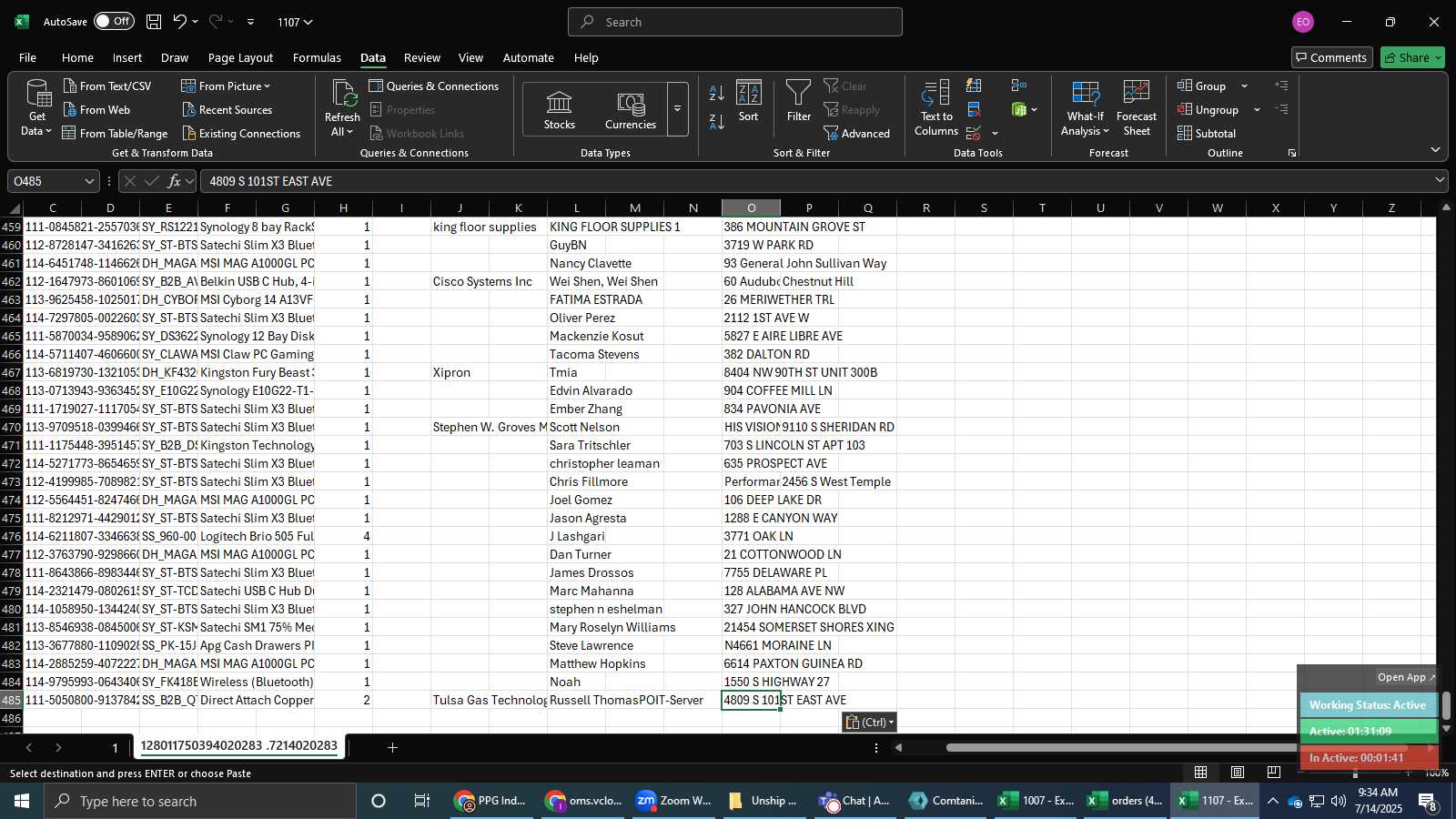Sort descending Z to A
1456x819 pixels.
coord(717,121)
